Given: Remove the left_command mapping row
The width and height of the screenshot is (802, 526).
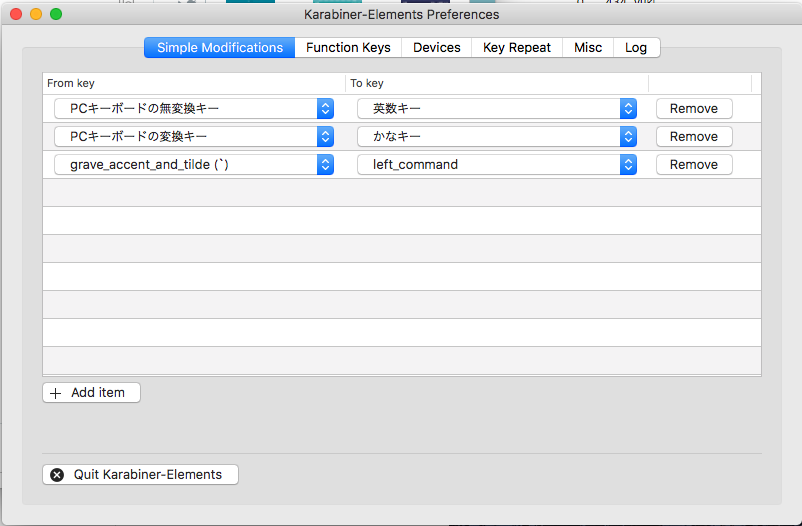Looking at the screenshot, I should (694, 164).
